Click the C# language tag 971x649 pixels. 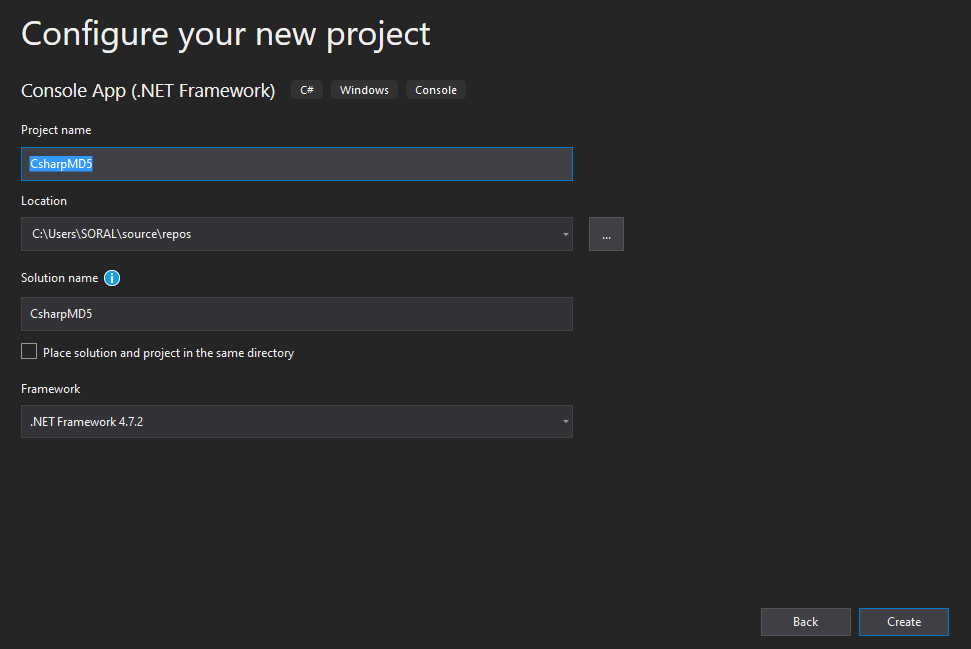[x=307, y=90]
